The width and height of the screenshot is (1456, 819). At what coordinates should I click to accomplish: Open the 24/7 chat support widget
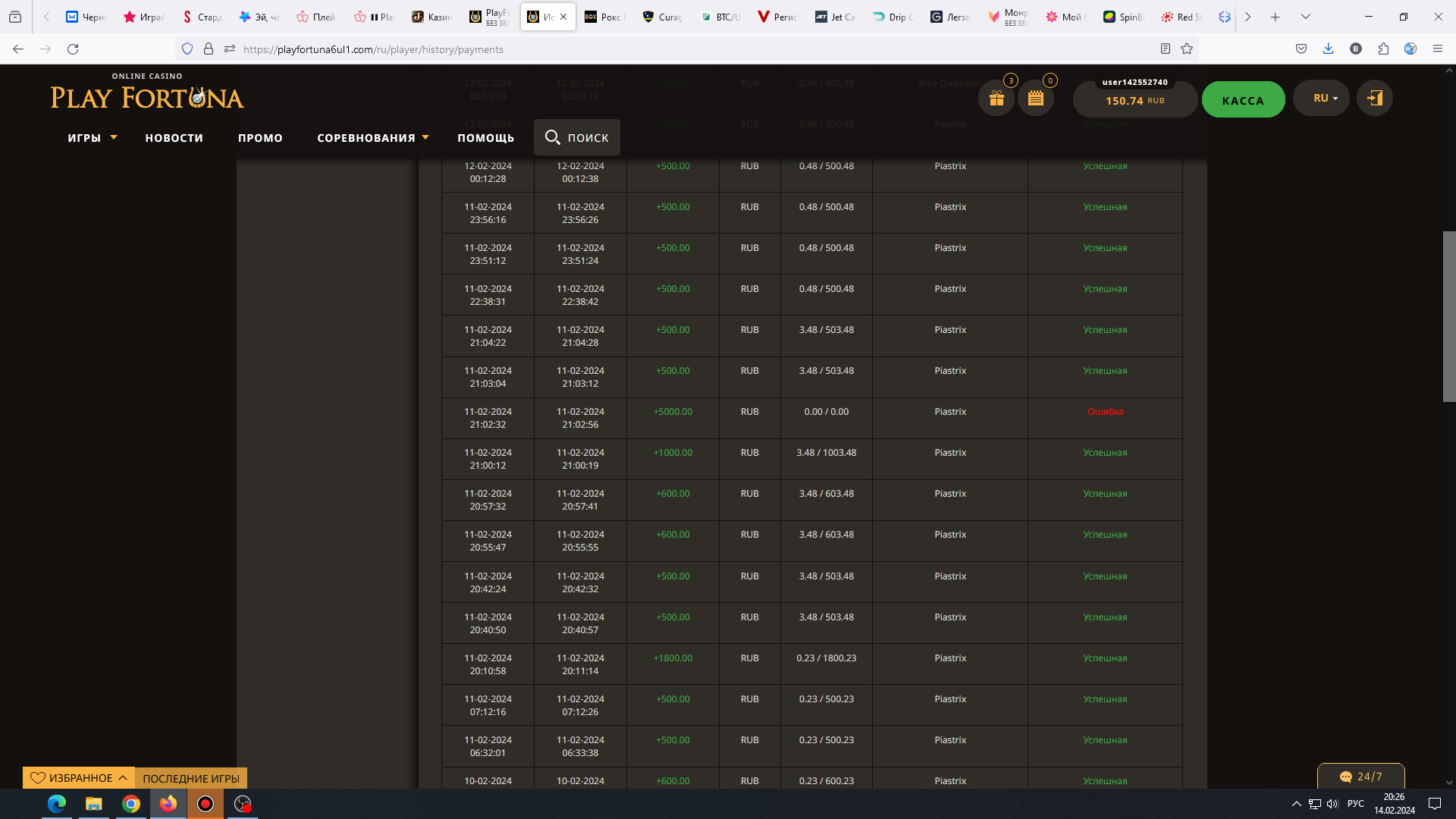(x=1361, y=777)
